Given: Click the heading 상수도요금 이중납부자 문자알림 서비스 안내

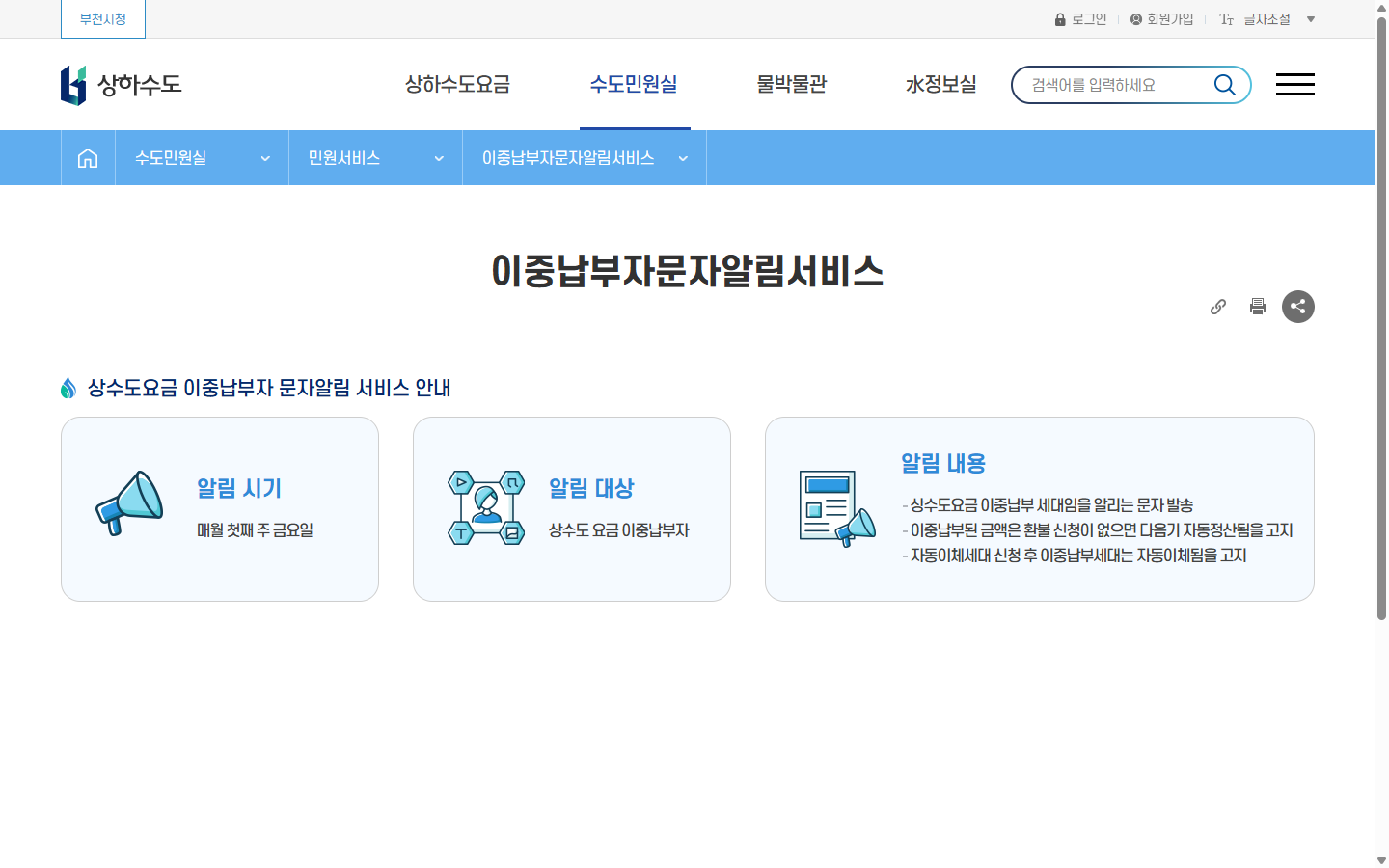Looking at the screenshot, I should 269,388.
